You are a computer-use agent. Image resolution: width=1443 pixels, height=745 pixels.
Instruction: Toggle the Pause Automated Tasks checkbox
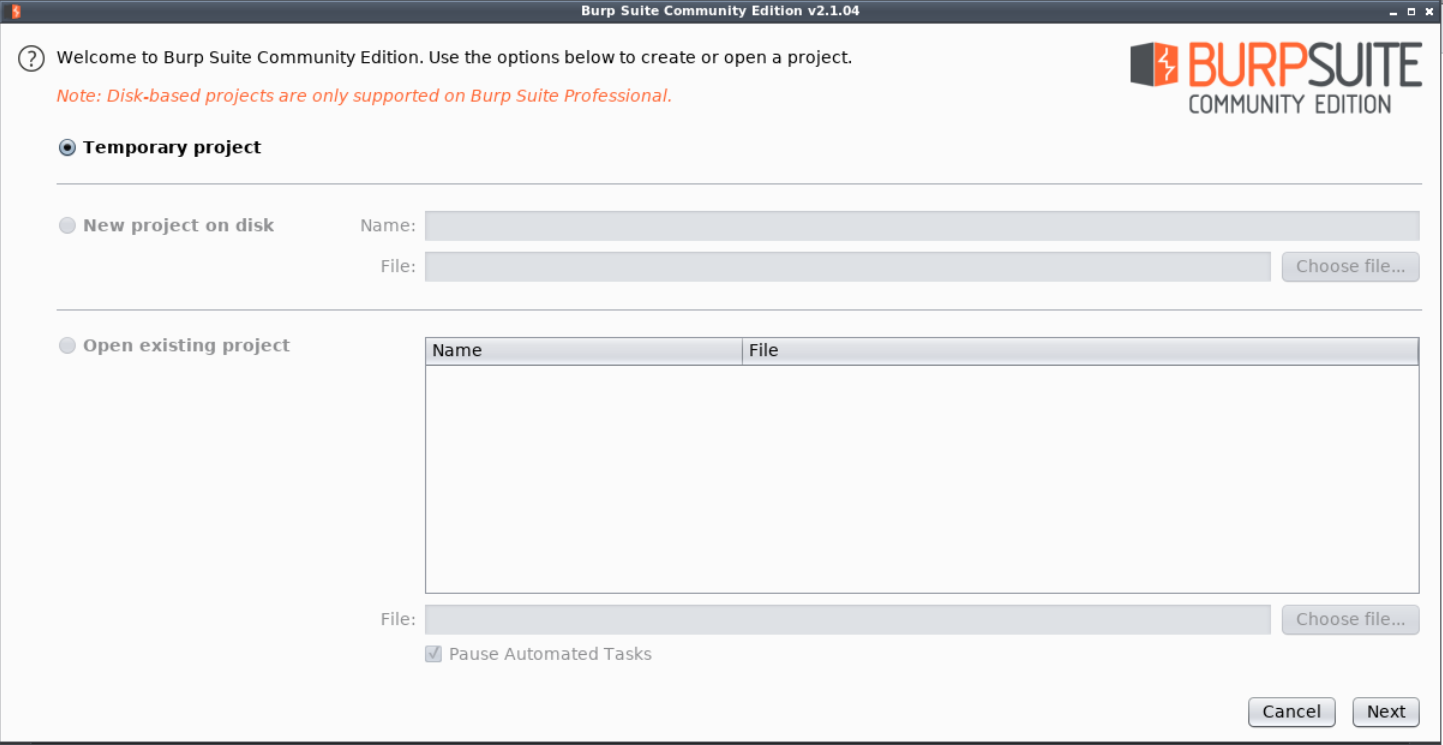[x=433, y=654]
